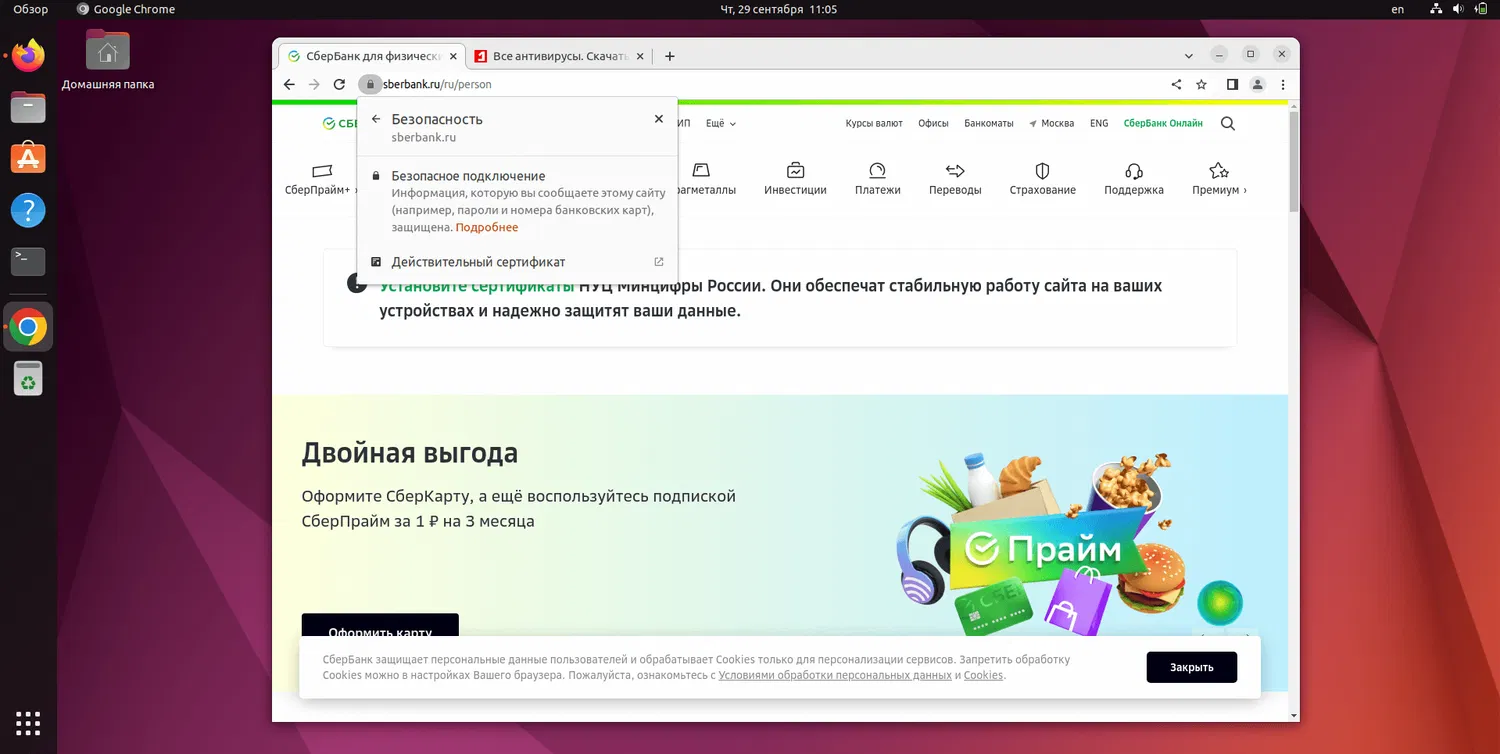Open the Обзор activities overview
The width and height of the screenshot is (1500, 754).
[x=30, y=10]
